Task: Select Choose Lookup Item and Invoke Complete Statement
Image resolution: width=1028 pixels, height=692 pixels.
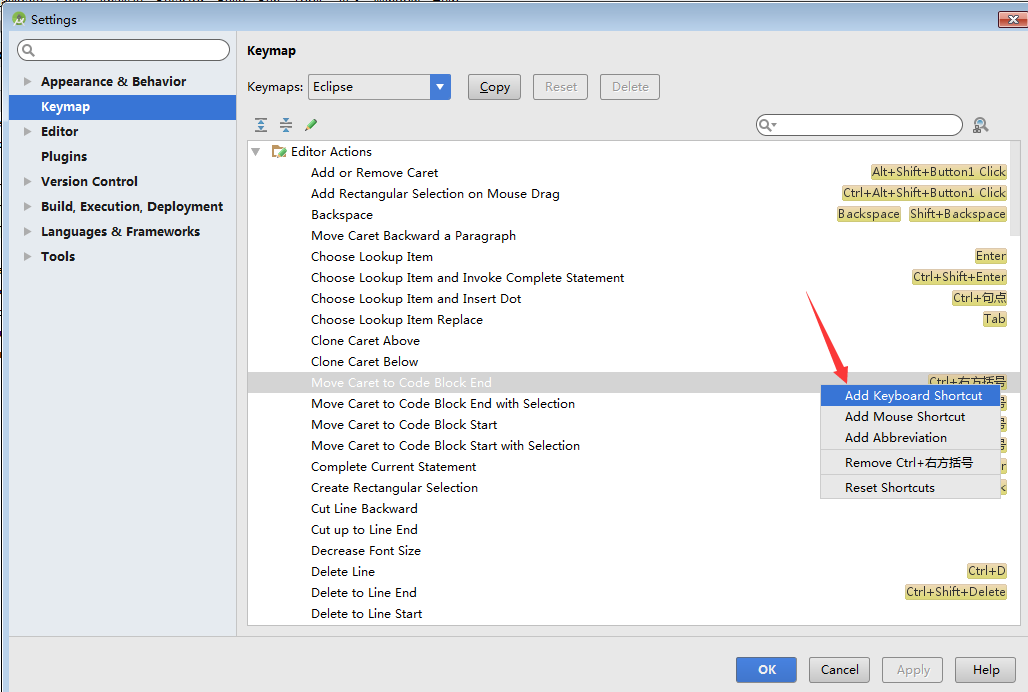Action: (467, 278)
